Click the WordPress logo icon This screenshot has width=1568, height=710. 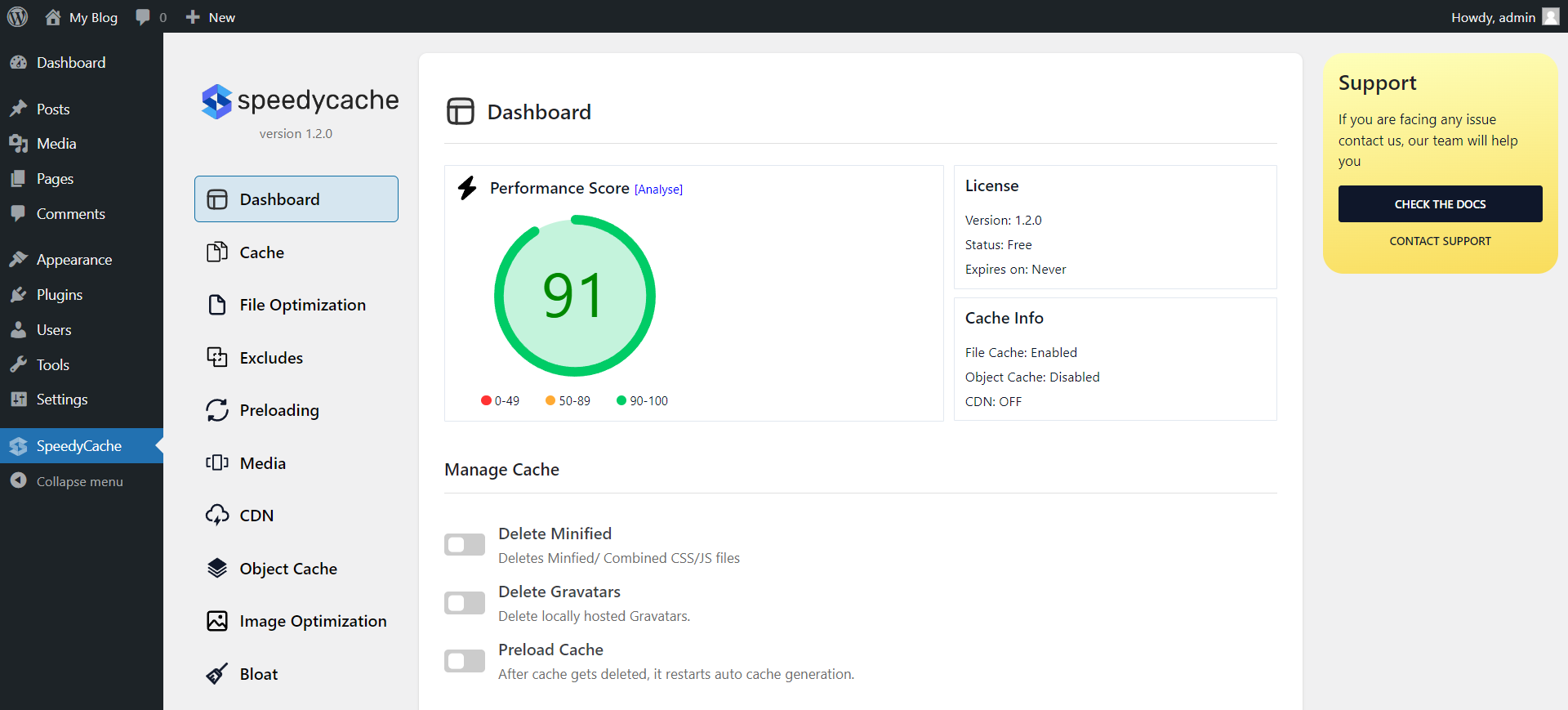tap(17, 17)
